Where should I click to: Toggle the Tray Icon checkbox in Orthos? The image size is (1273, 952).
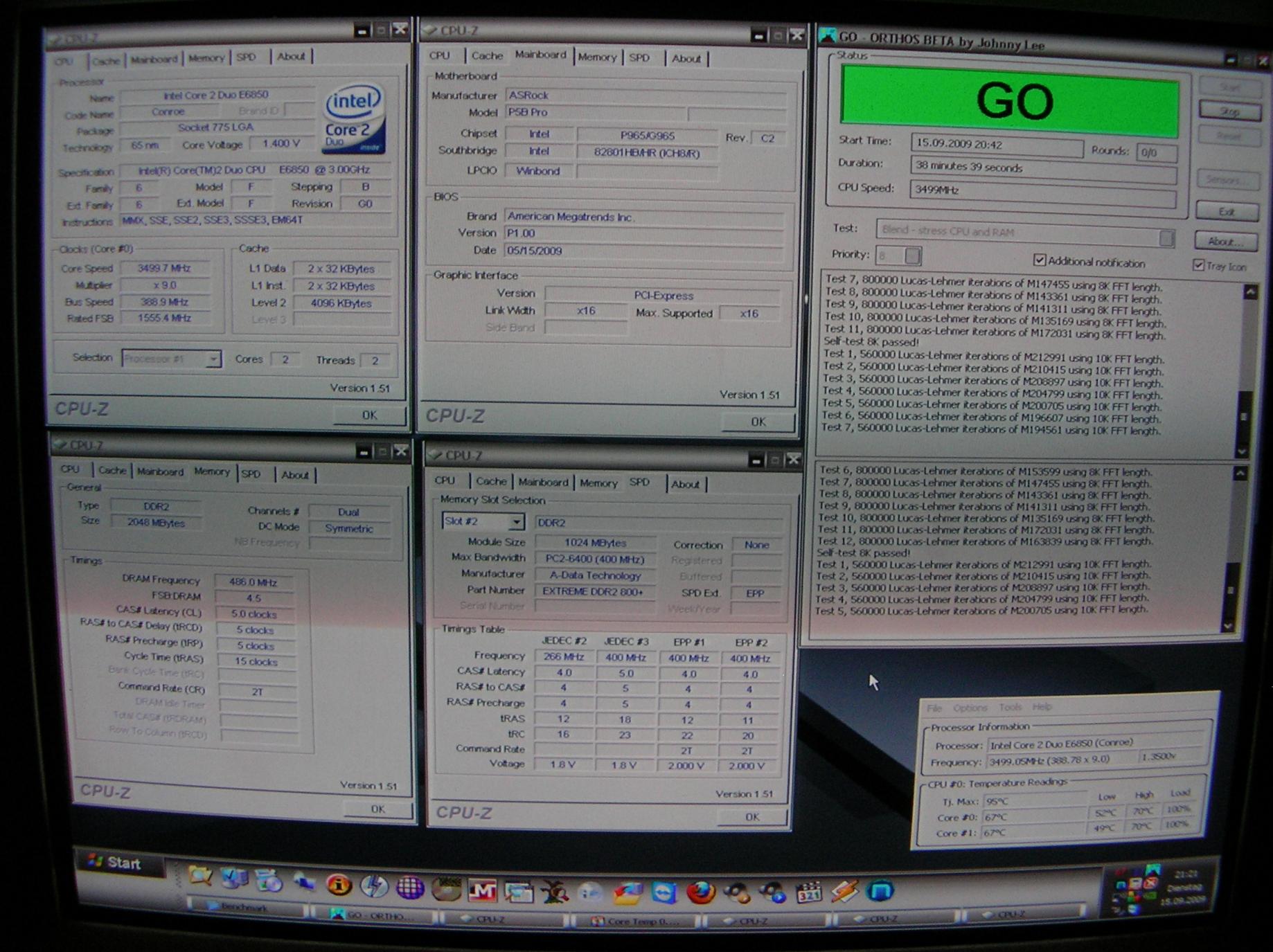tap(1199, 265)
